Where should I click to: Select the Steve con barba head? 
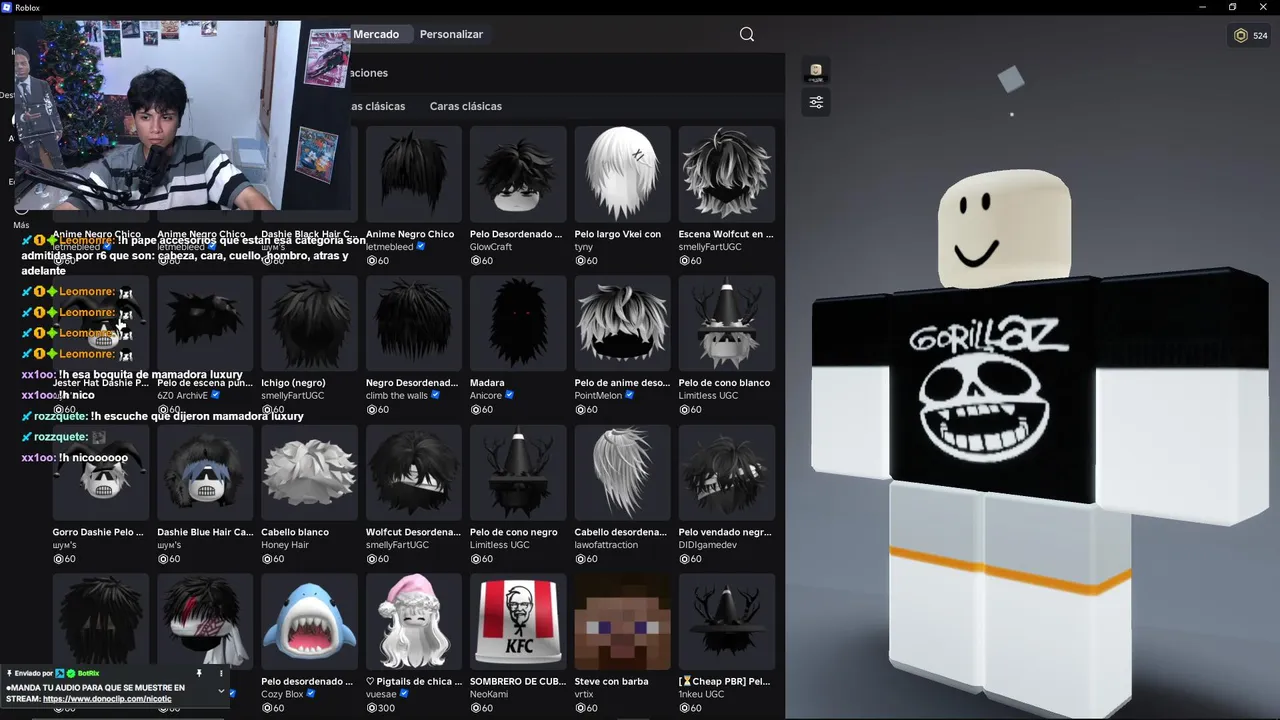coord(622,621)
